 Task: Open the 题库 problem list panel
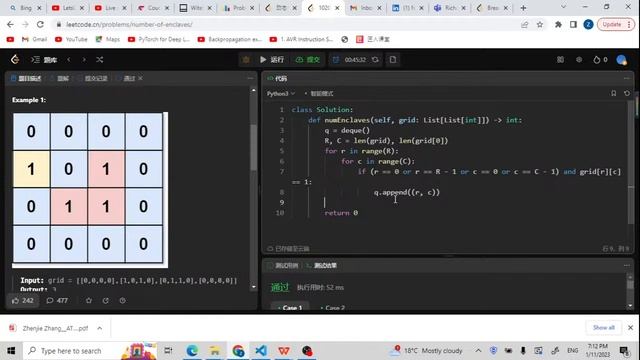pos(44,60)
